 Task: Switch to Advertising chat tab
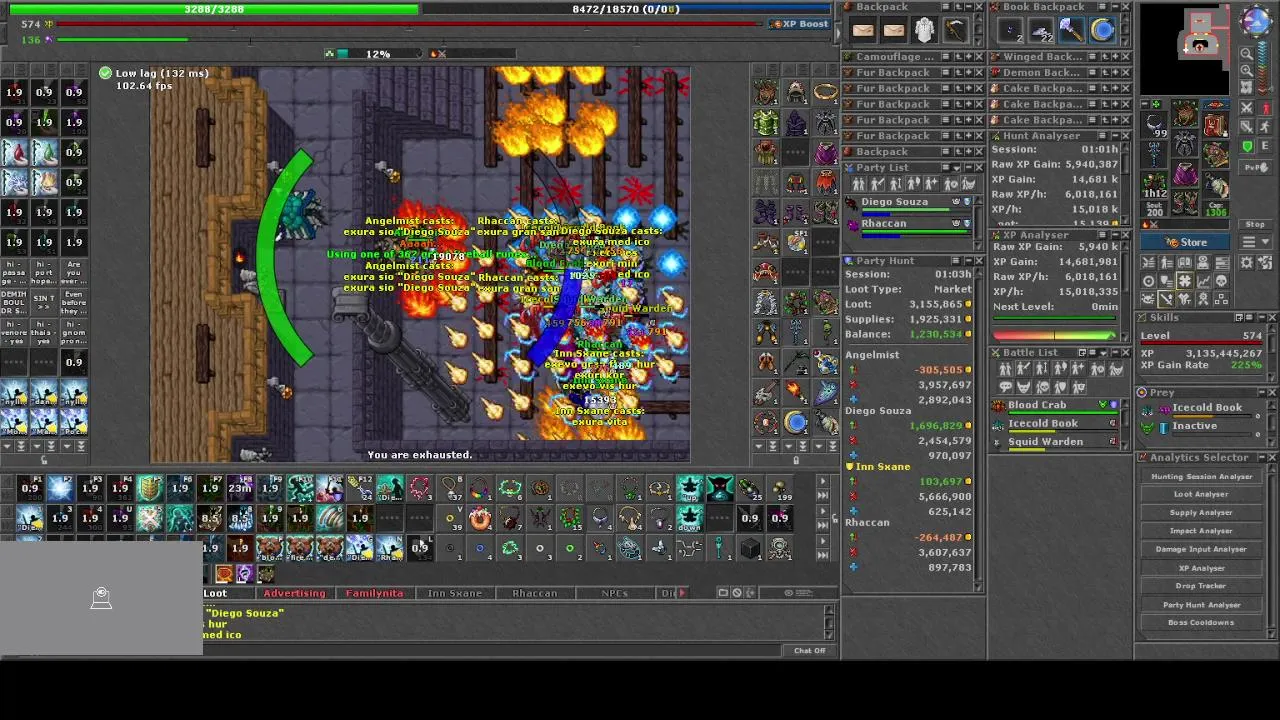pos(294,593)
